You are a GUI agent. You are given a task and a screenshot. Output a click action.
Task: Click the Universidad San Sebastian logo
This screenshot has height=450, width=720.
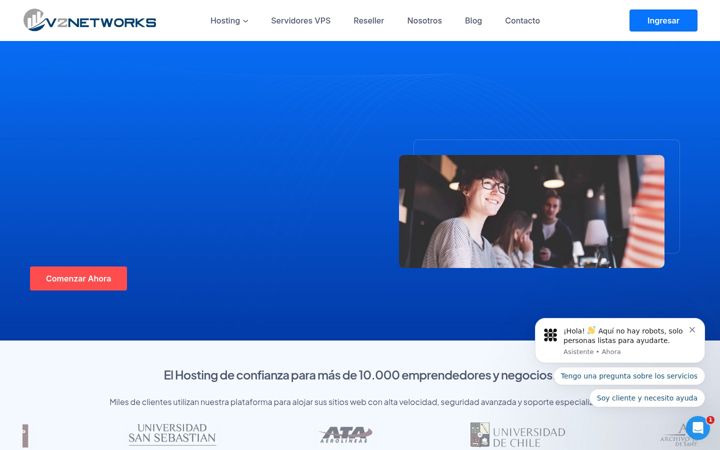coord(172,434)
